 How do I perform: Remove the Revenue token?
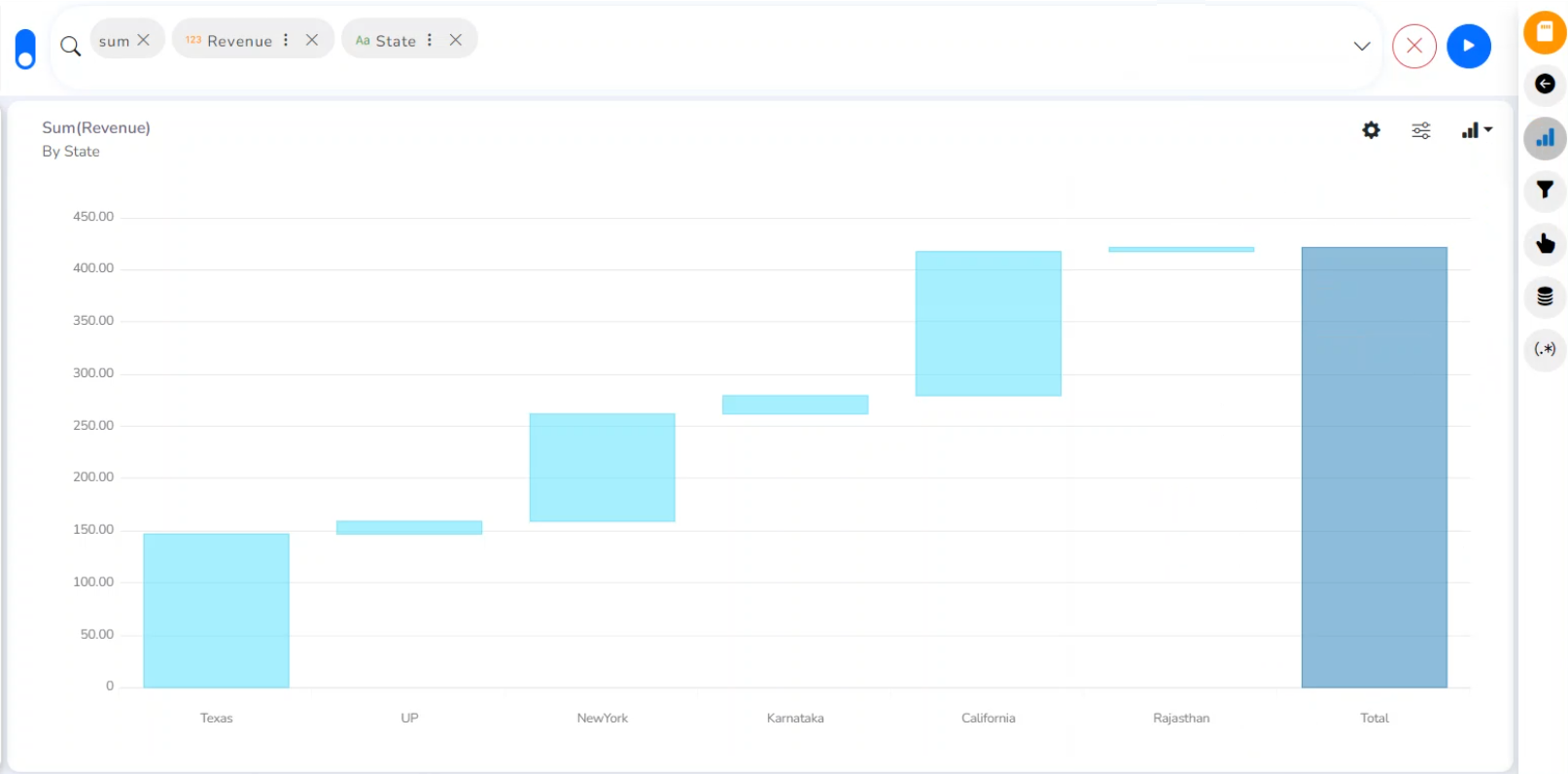tap(312, 40)
